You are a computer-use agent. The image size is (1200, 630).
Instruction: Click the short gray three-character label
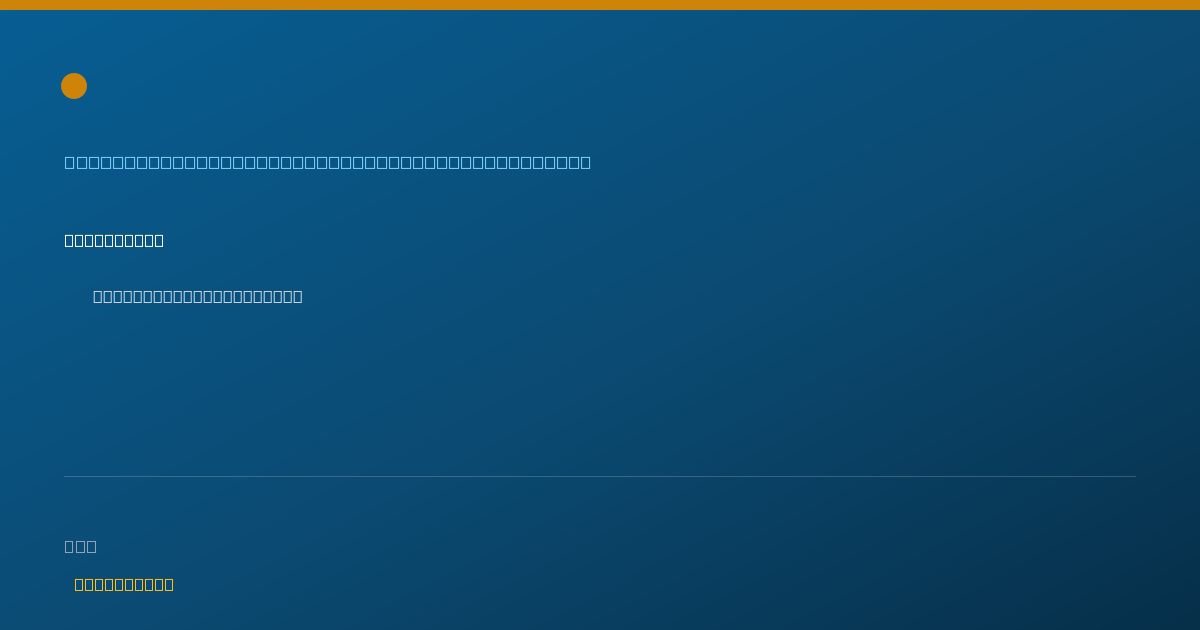pyautogui.click(x=80, y=546)
